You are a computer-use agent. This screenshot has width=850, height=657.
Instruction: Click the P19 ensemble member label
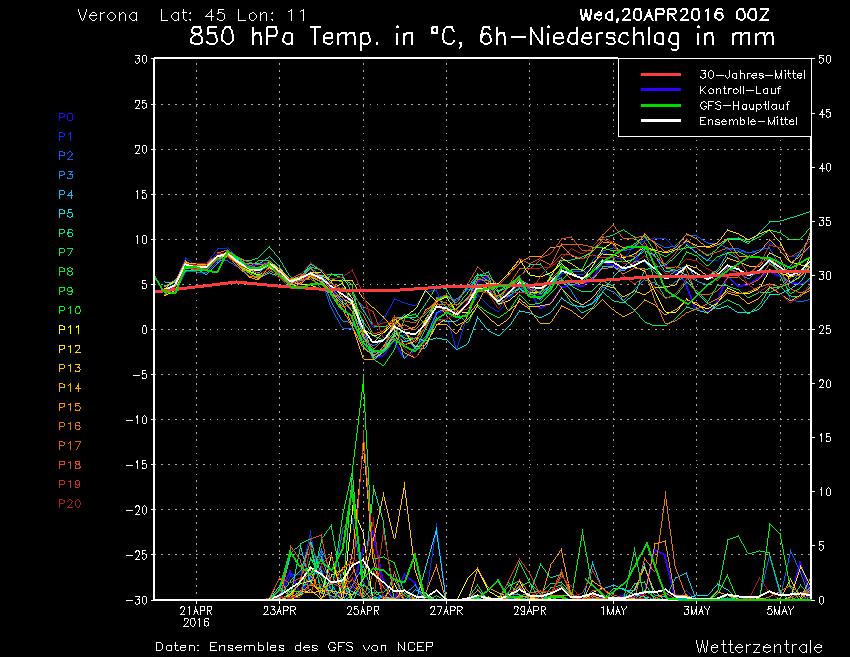(69, 484)
